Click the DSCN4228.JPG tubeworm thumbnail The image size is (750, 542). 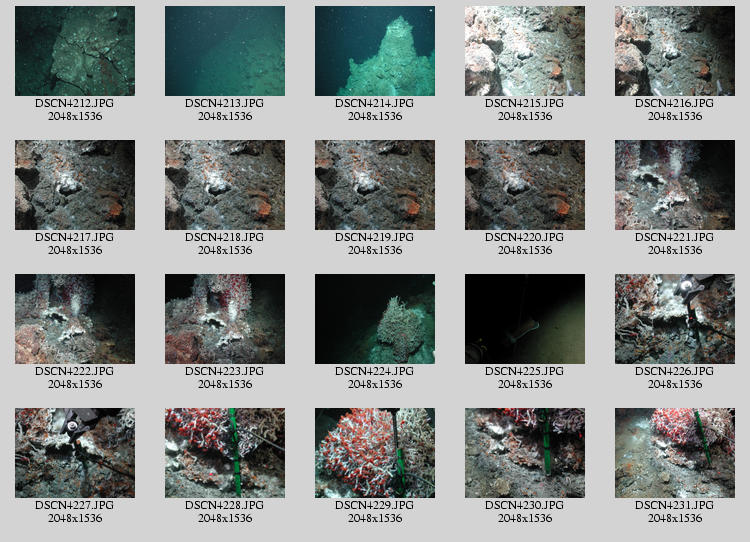tap(225, 453)
